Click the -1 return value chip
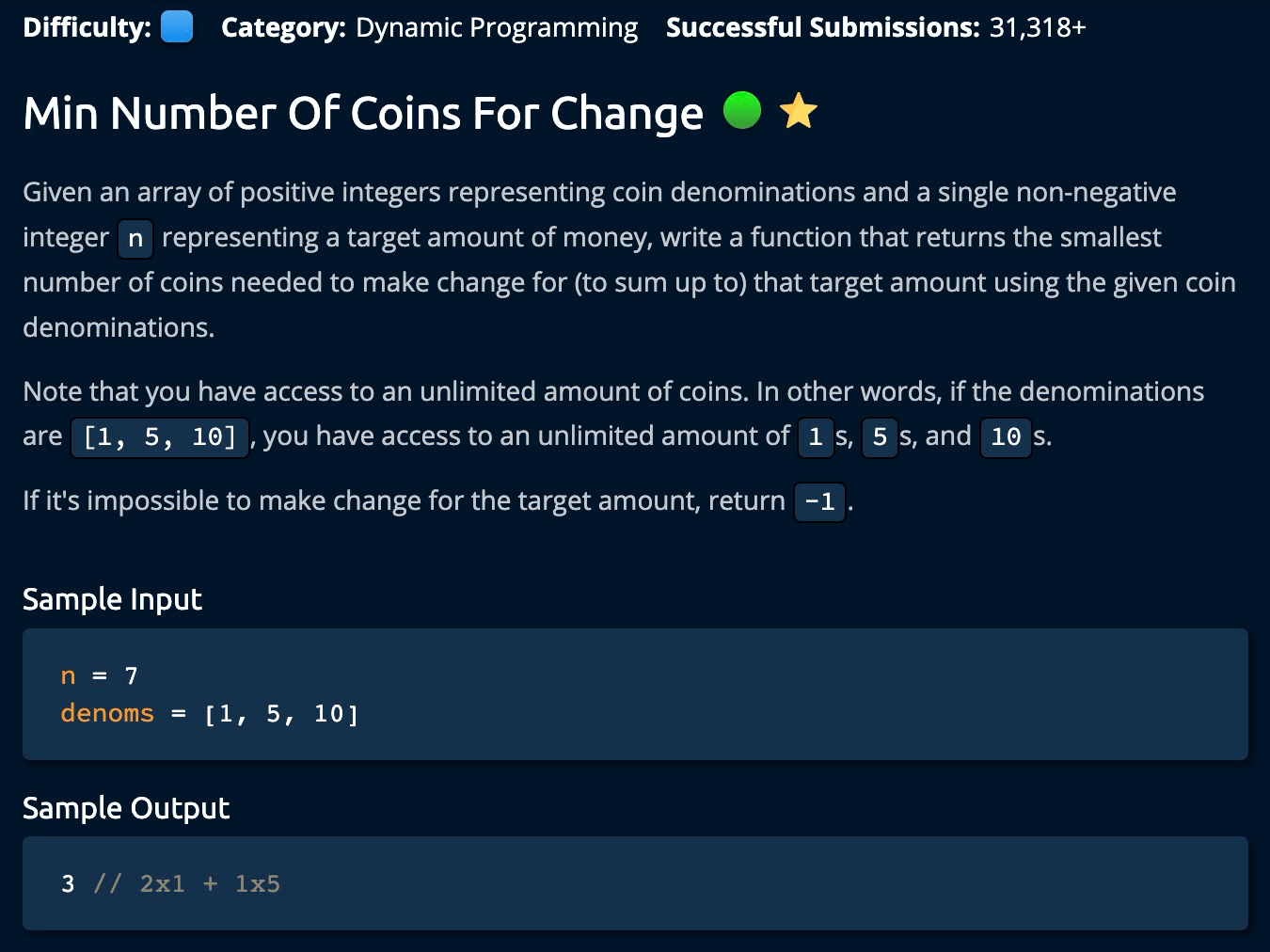Image resolution: width=1270 pixels, height=952 pixels. pos(819,502)
